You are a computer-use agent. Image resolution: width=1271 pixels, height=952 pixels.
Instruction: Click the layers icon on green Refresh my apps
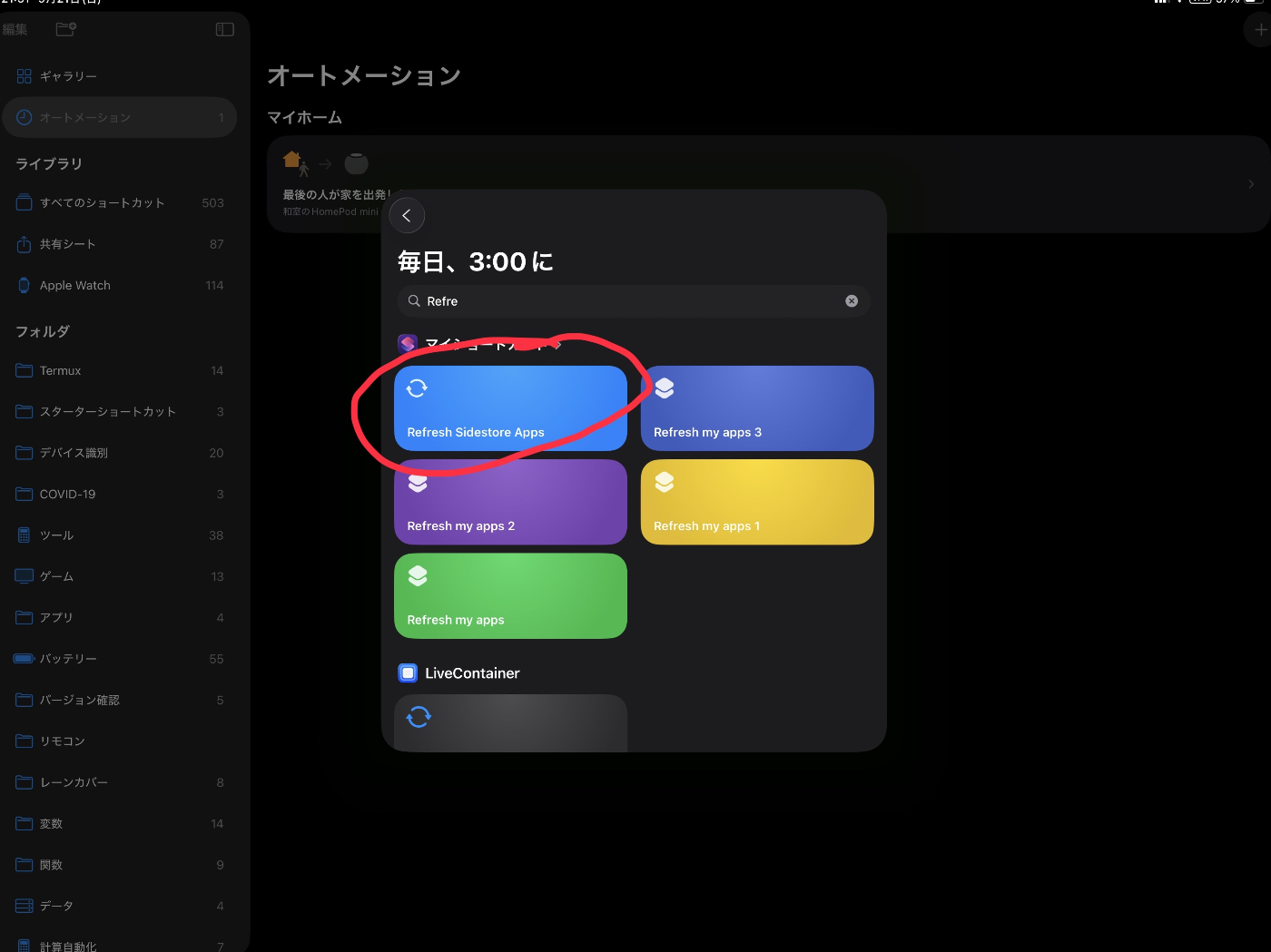[418, 575]
